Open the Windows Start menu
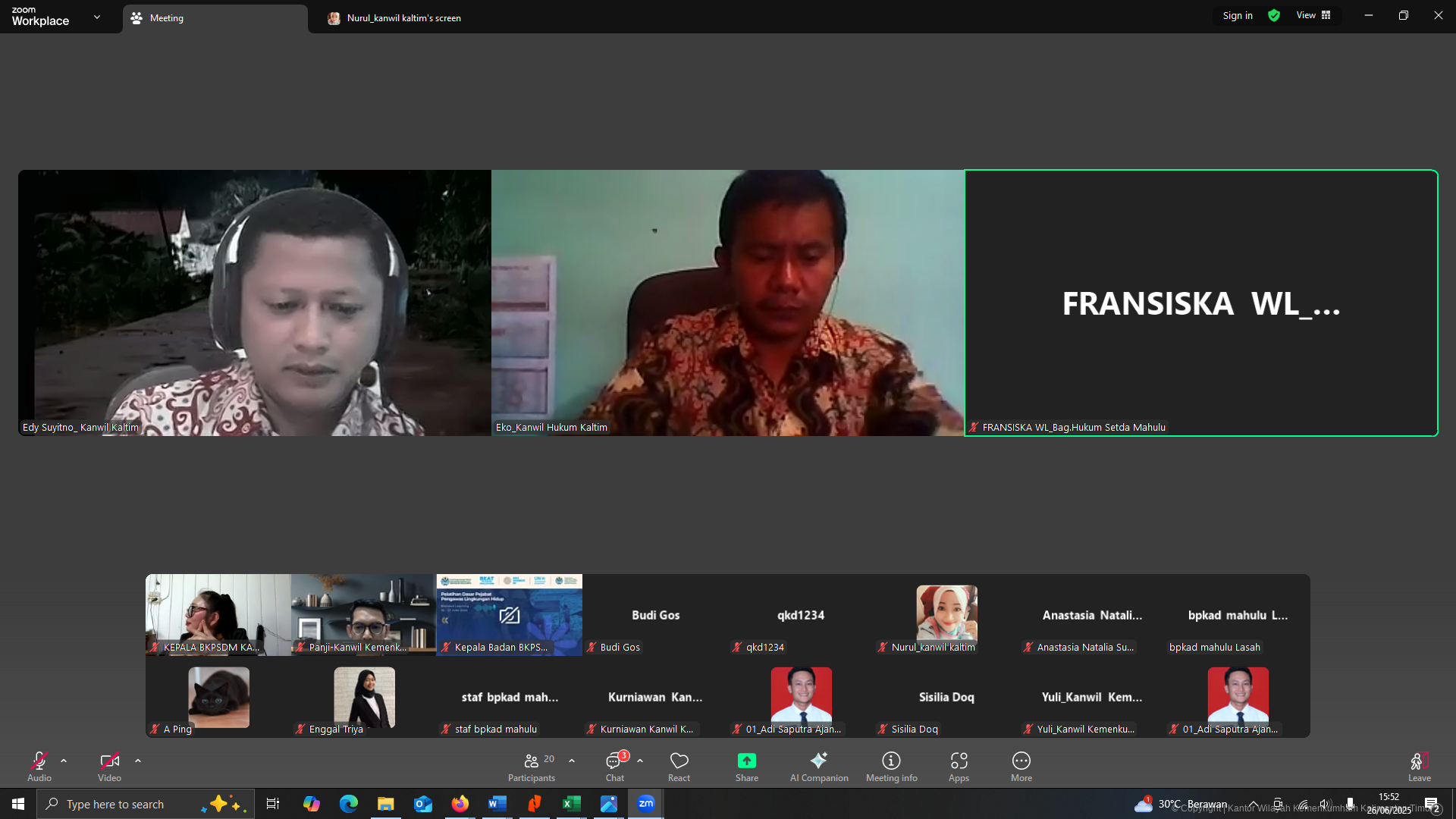The height and width of the screenshot is (819, 1456). coord(18,804)
